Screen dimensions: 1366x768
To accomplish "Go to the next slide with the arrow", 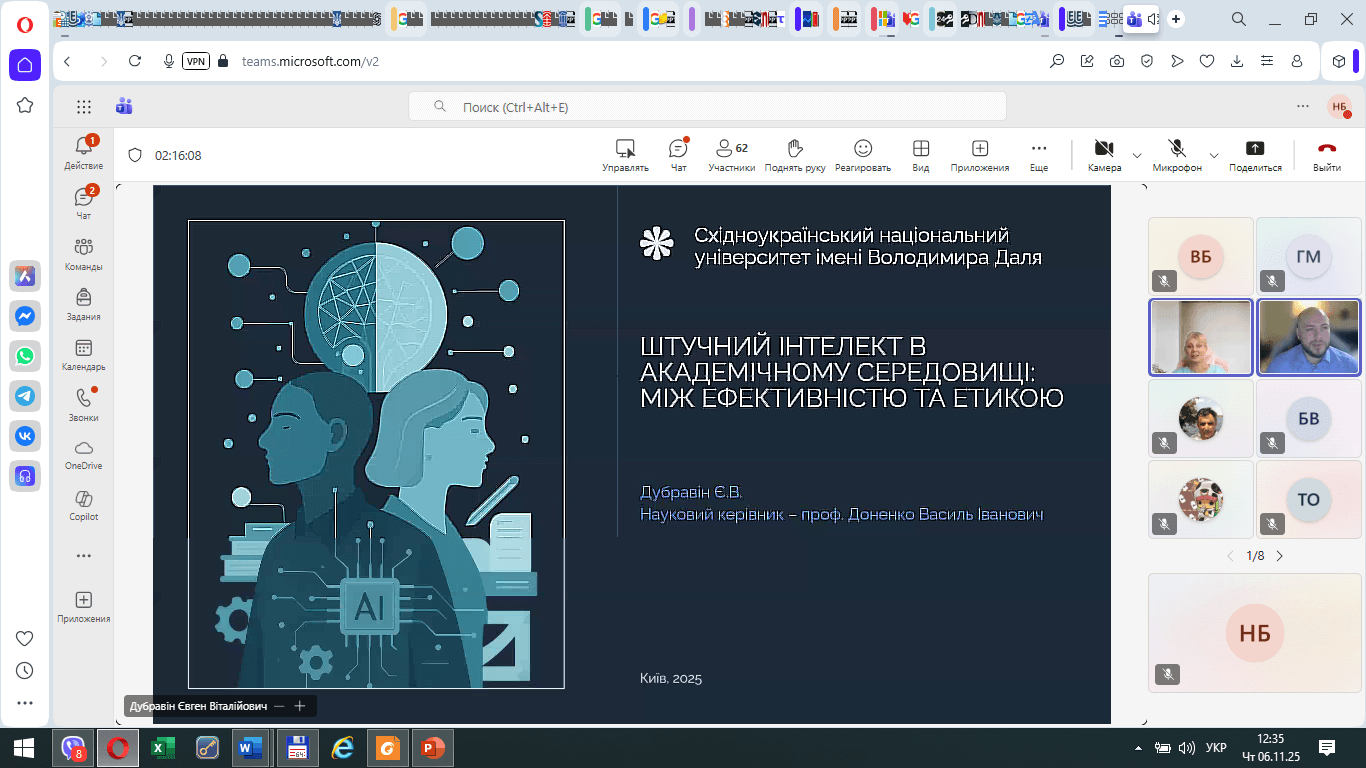I will (1281, 555).
